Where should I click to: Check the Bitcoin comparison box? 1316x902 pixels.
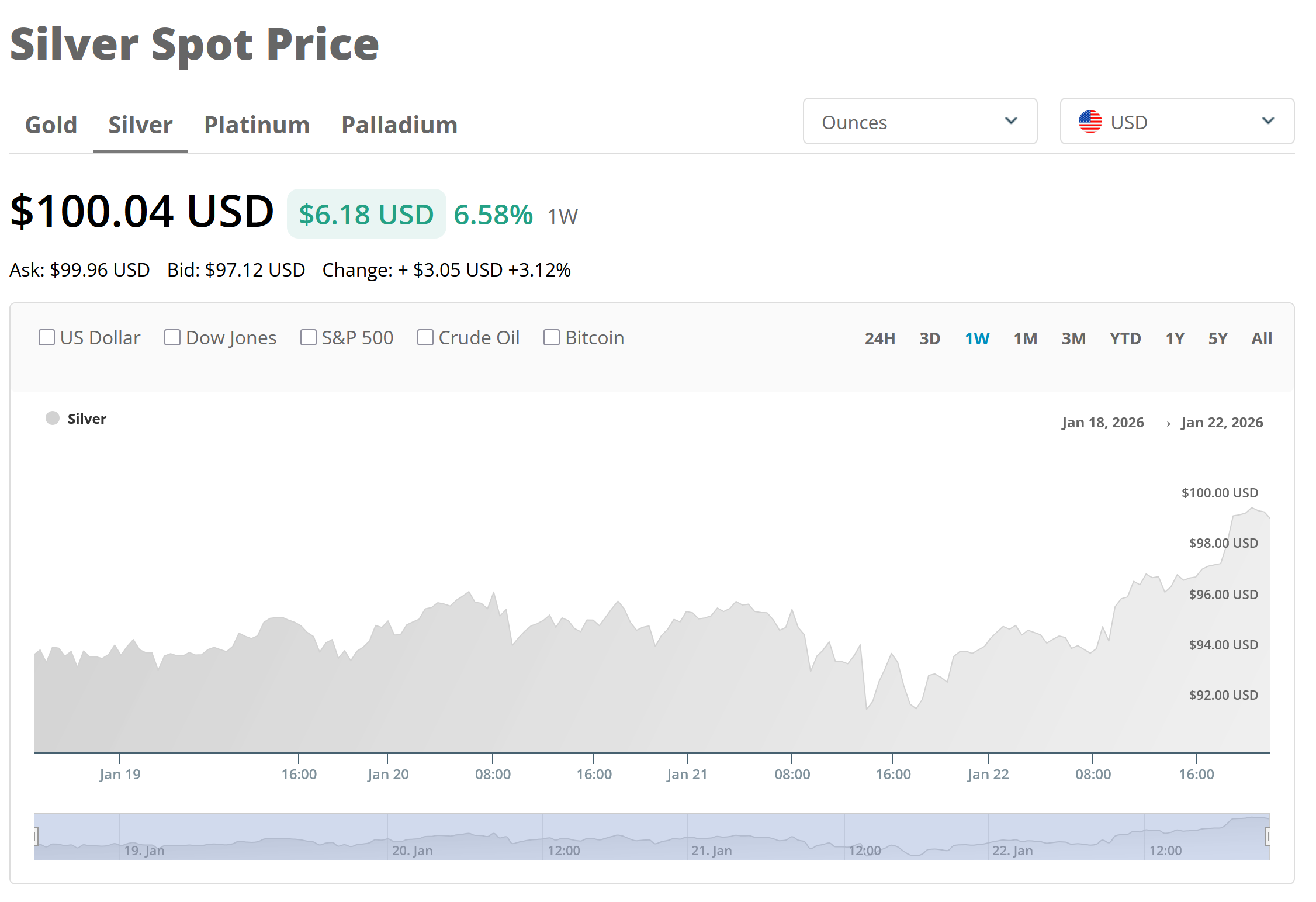552,337
